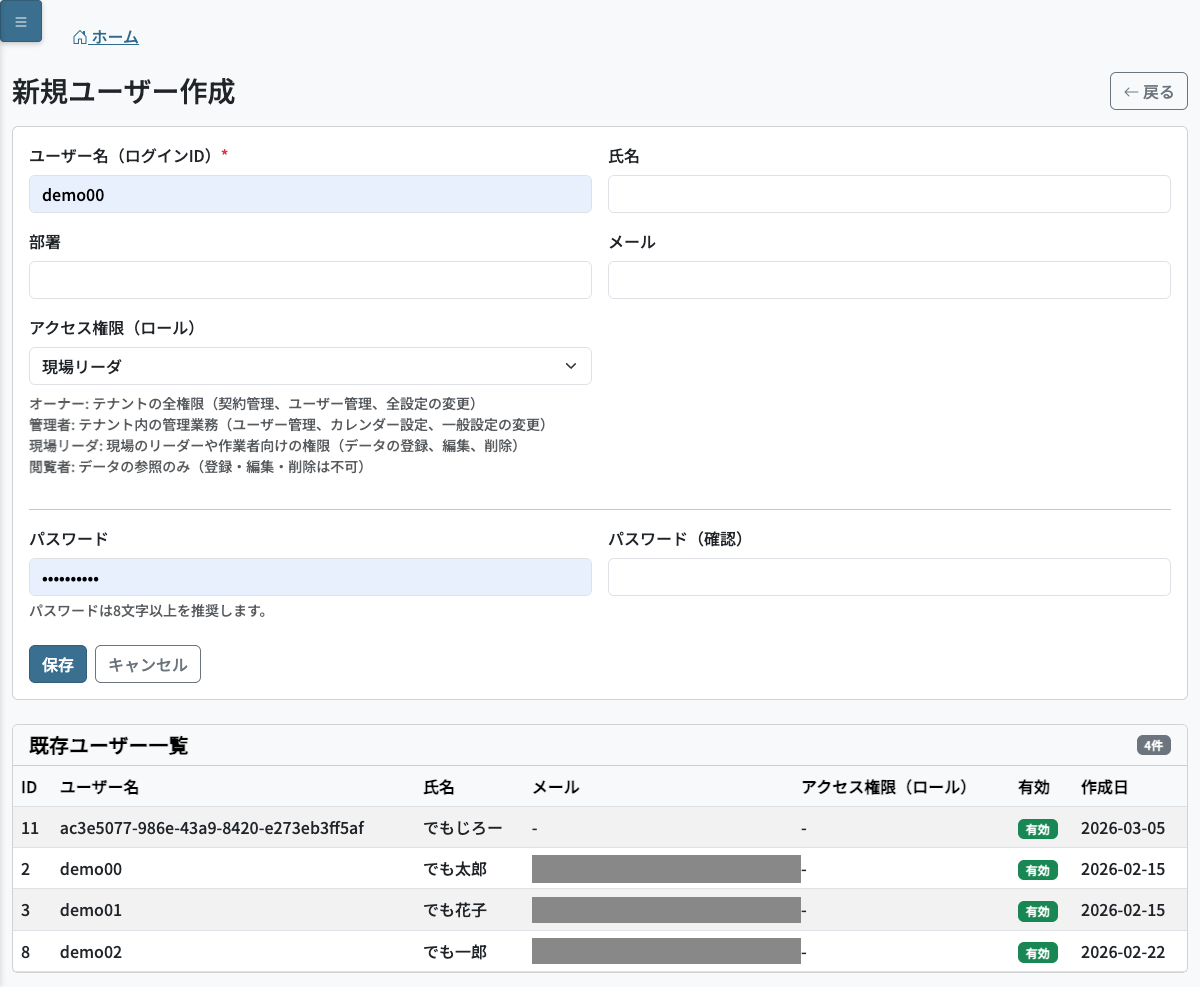This screenshot has width=1200, height=987.
Task: Click the name でも一郎
Action: tap(455, 951)
